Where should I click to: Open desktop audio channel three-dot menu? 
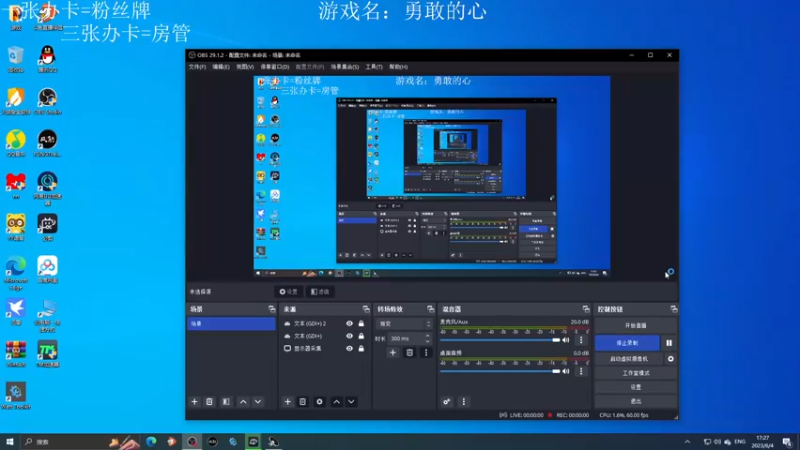click(x=581, y=371)
